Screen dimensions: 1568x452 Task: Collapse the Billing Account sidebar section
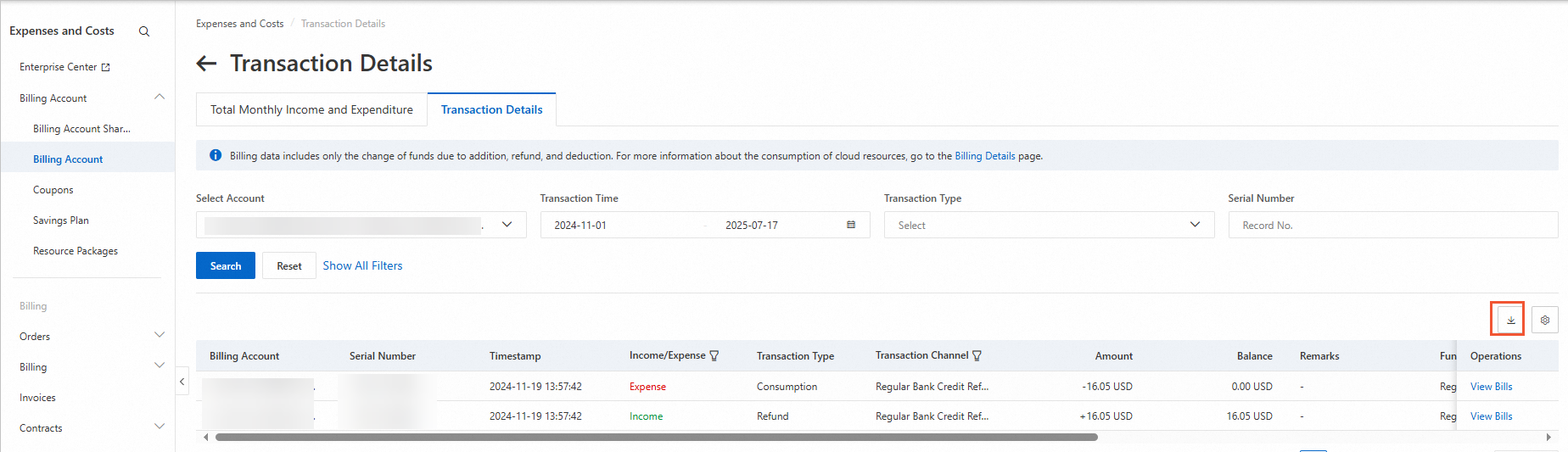[x=160, y=98]
